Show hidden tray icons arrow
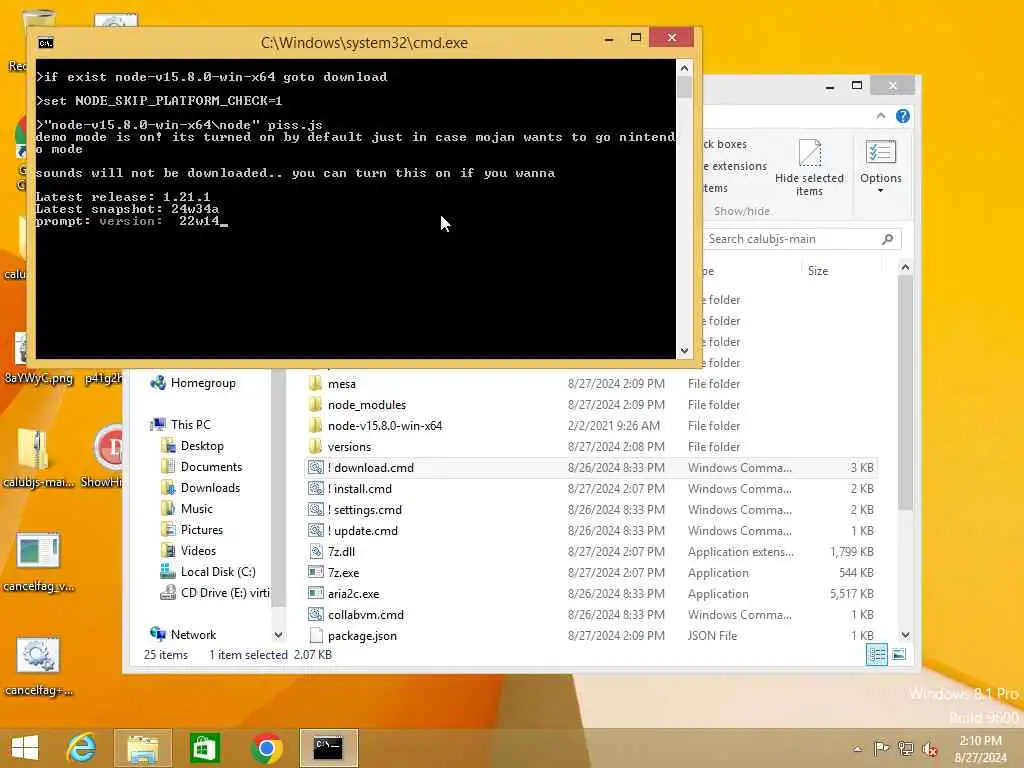 857,748
